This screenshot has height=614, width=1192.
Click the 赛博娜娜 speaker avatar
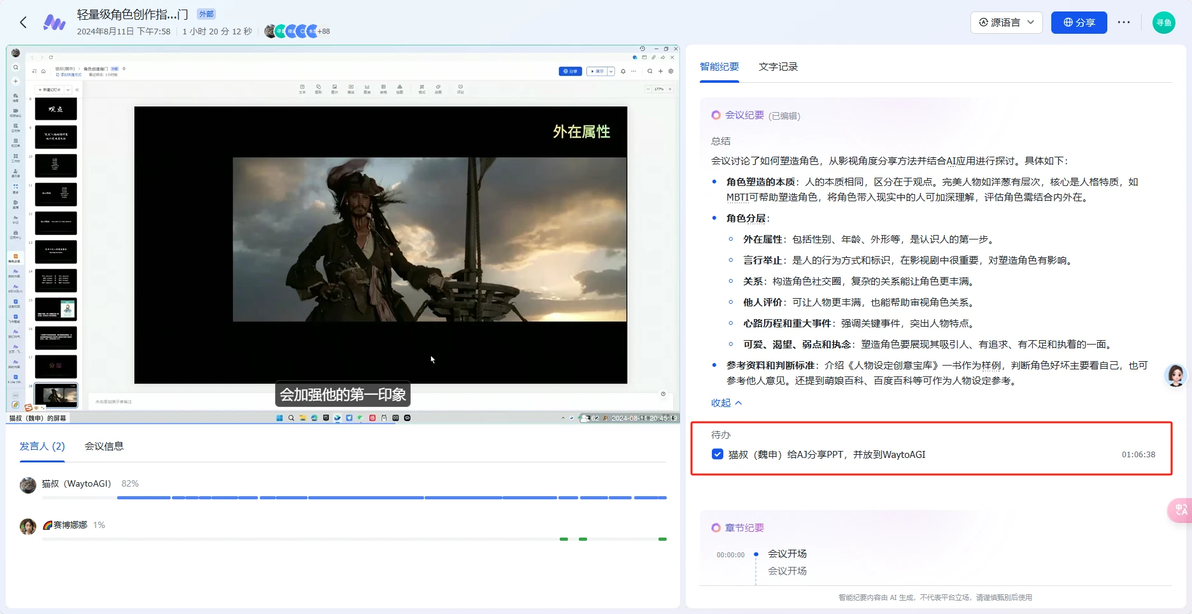click(x=28, y=527)
